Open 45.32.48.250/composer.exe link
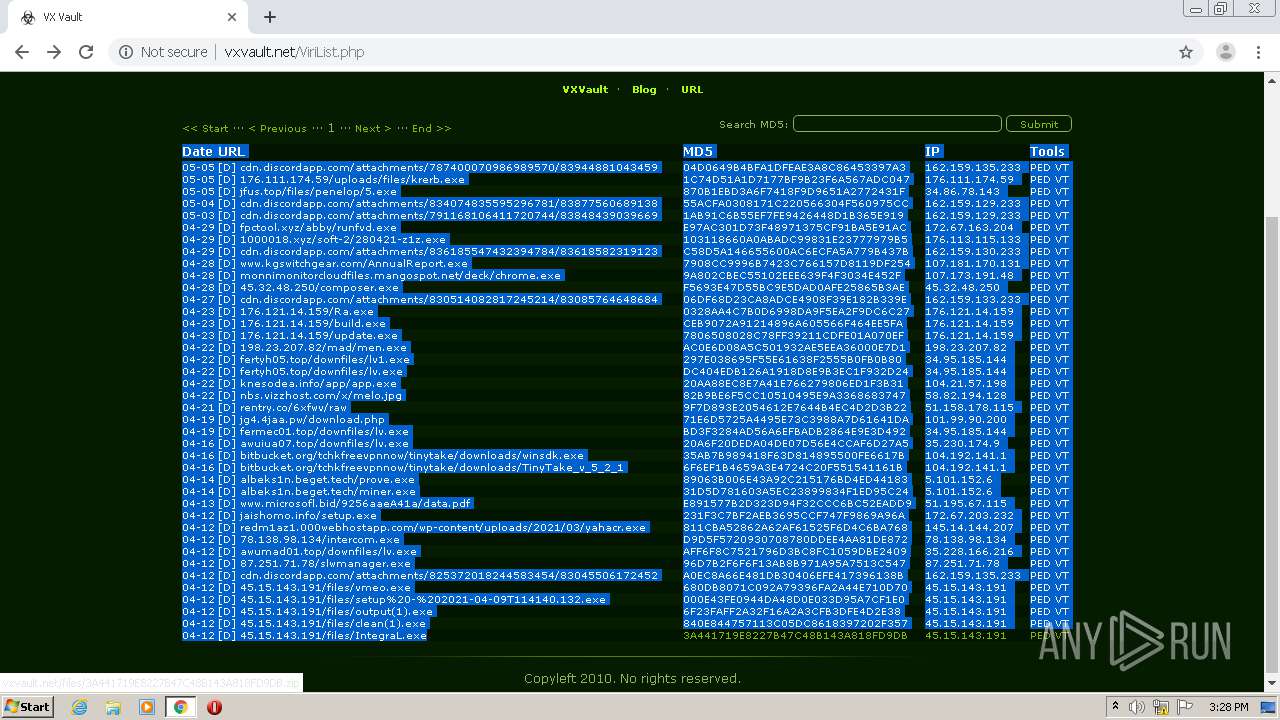Image resolution: width=1280 pixels, height=720 pixels. click(319, 287)
